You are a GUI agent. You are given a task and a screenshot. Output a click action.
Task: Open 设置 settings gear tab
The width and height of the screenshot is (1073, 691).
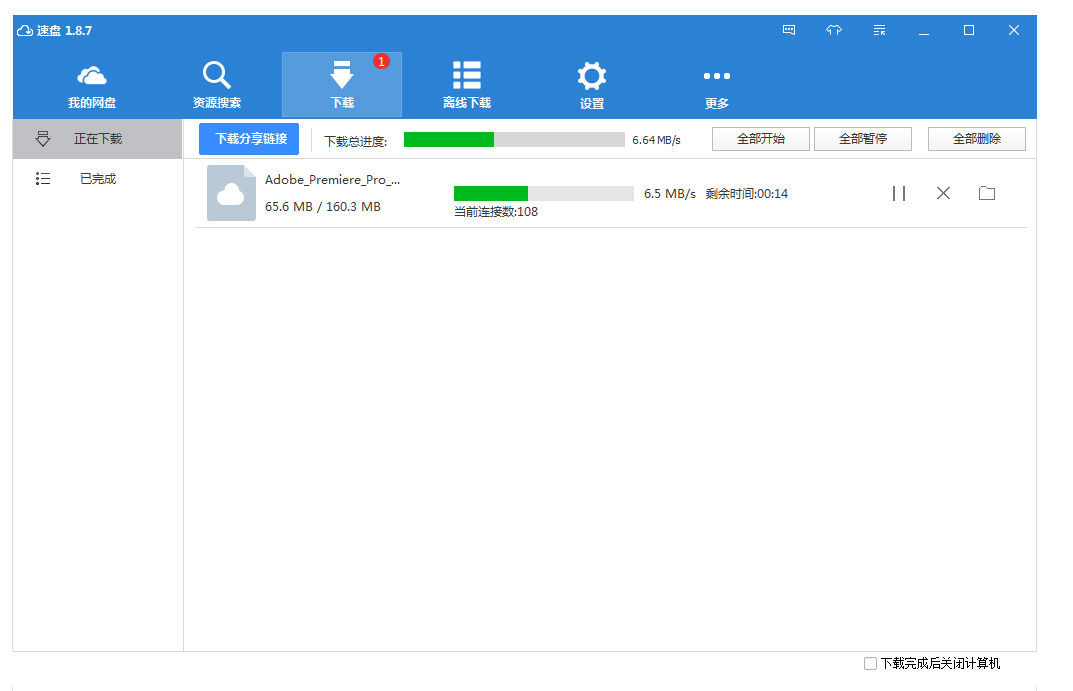click(592, 85)
